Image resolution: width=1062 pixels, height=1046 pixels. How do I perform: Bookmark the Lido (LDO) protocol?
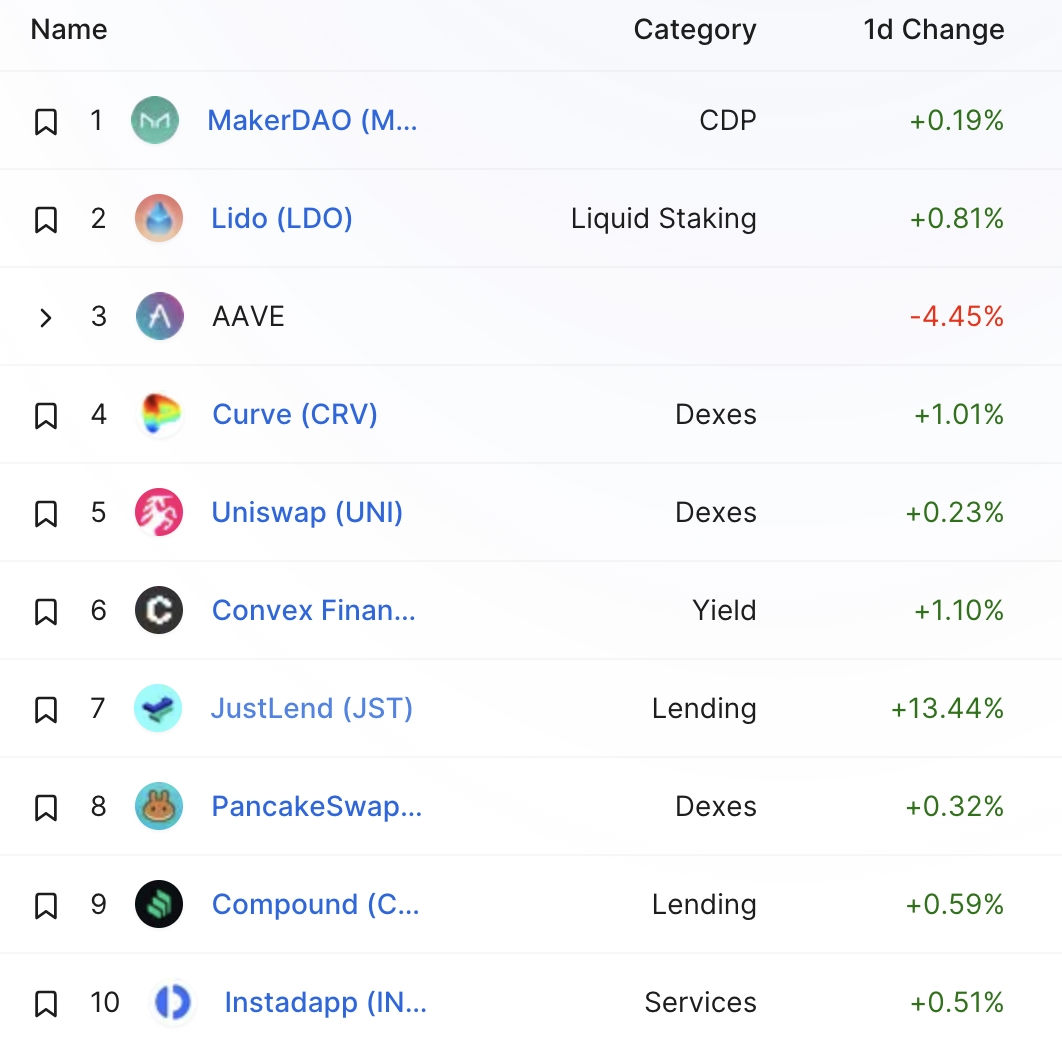pyautogui.click(x=46, y=220)
